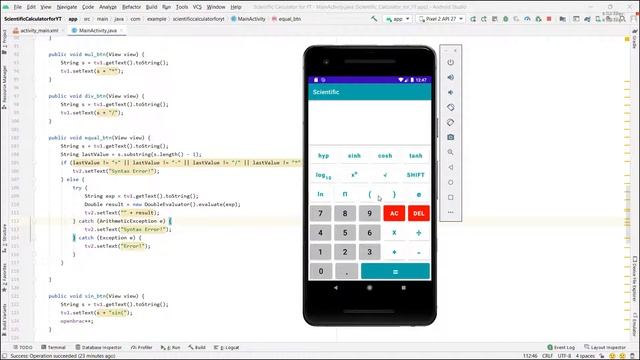Screen dimensions: 640x360
Task: Tap the digit 7 calculator key
Action: [320, 213]
